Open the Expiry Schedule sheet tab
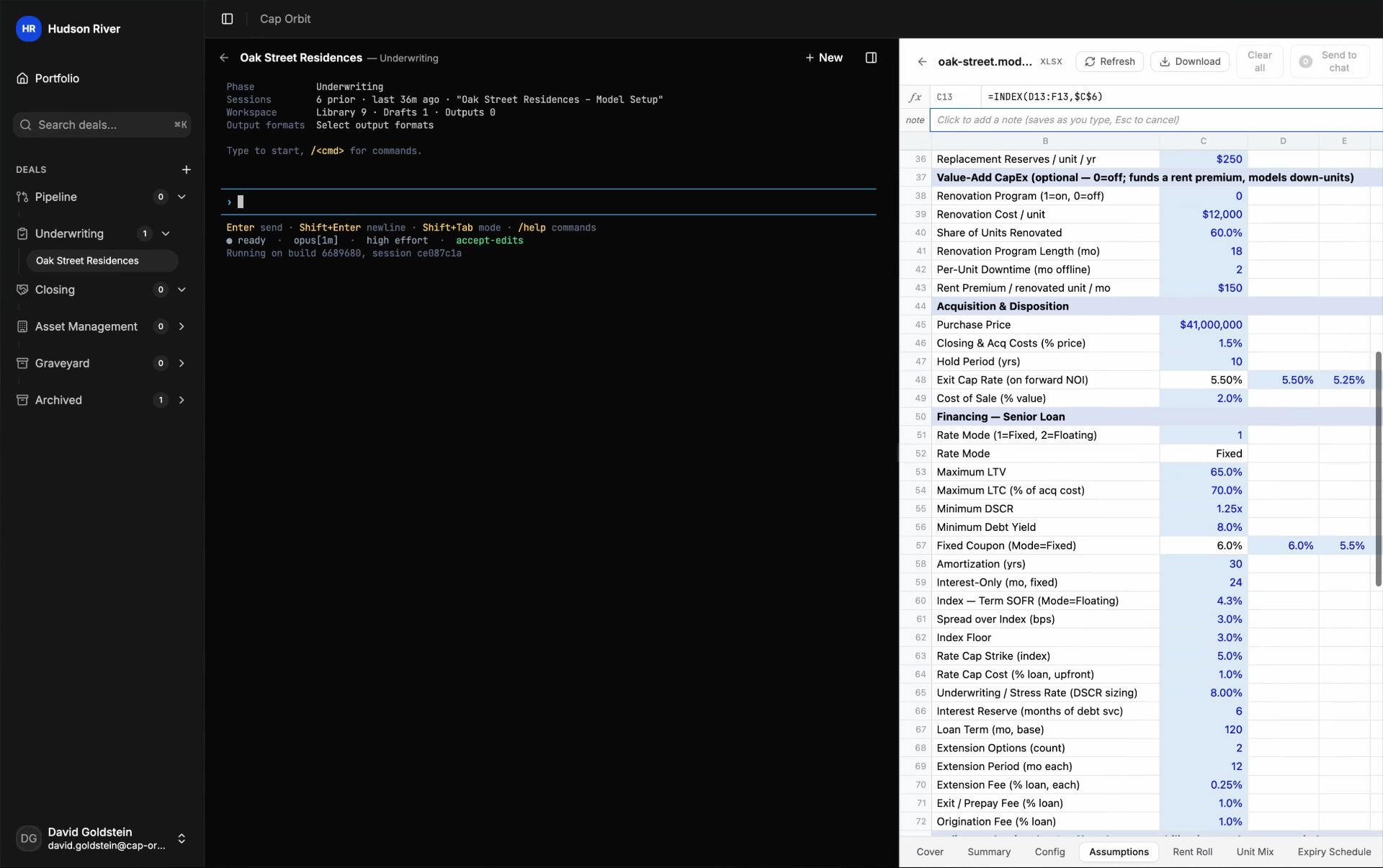Viewport: 1383px width, 868px height. pyautogui.click(x=1334, y=851)
